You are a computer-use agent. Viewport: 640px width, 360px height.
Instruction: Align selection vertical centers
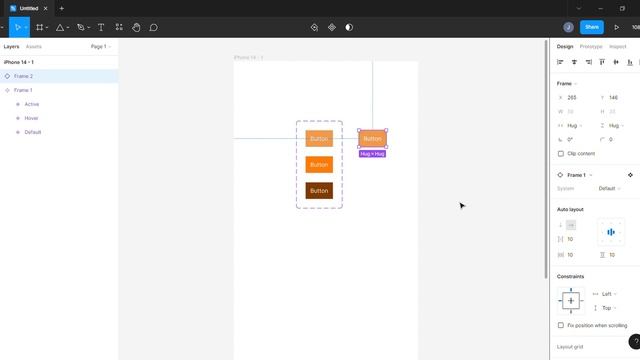[616, 62]
